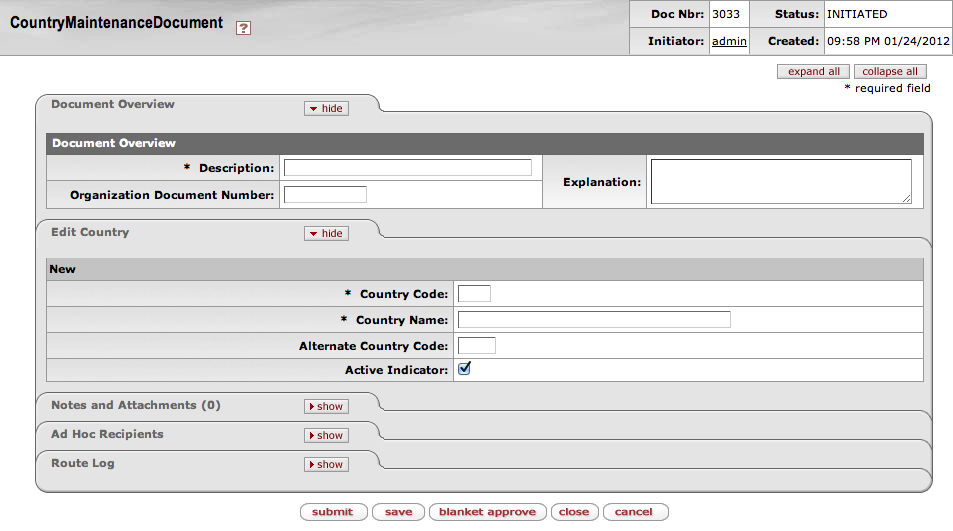Screen dimensions: 953x531
Task: Click the blanket approve button
Action: tap(487, 512)
